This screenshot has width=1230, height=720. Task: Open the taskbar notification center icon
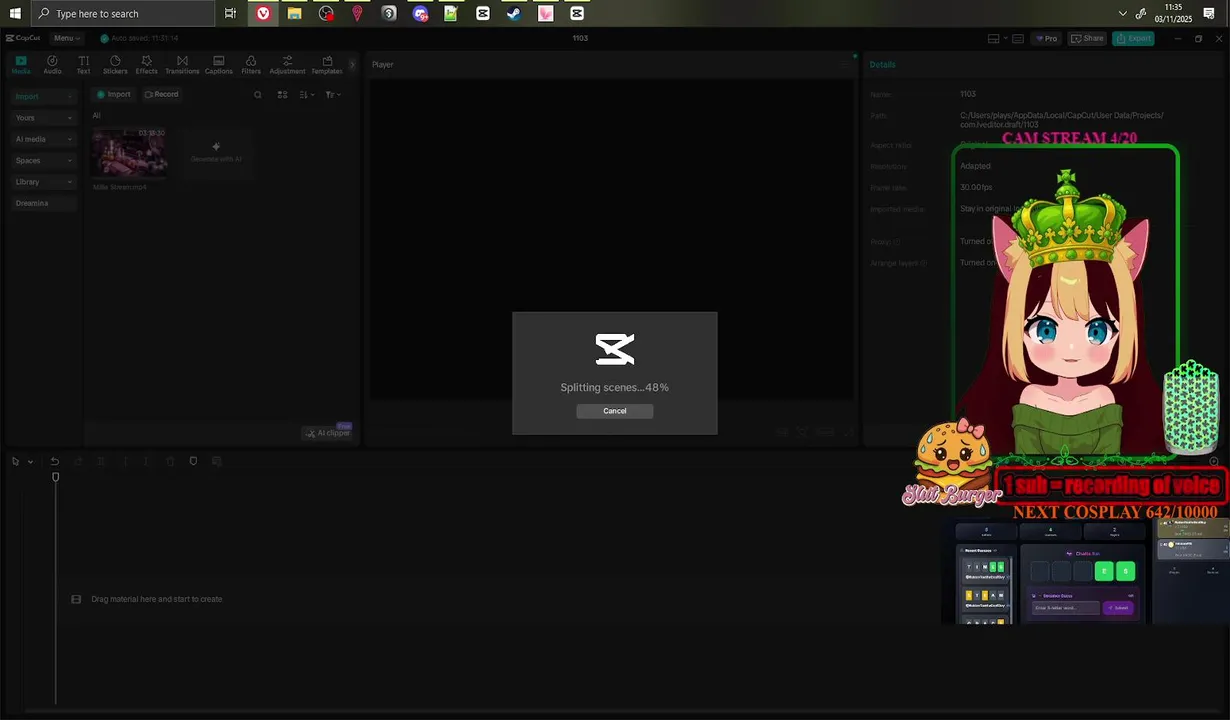1208,13
